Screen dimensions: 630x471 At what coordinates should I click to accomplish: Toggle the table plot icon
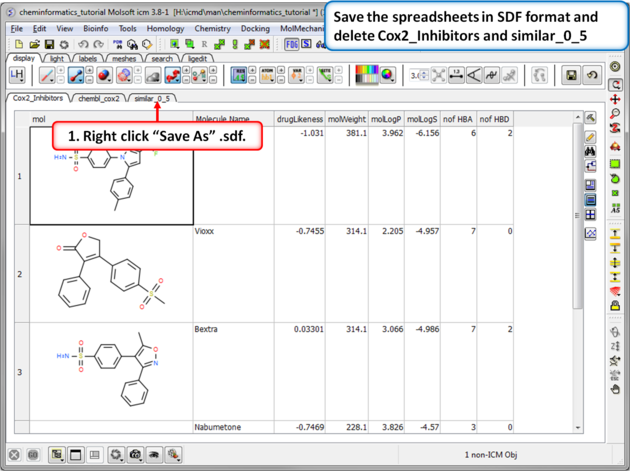(x=591, y=232)
